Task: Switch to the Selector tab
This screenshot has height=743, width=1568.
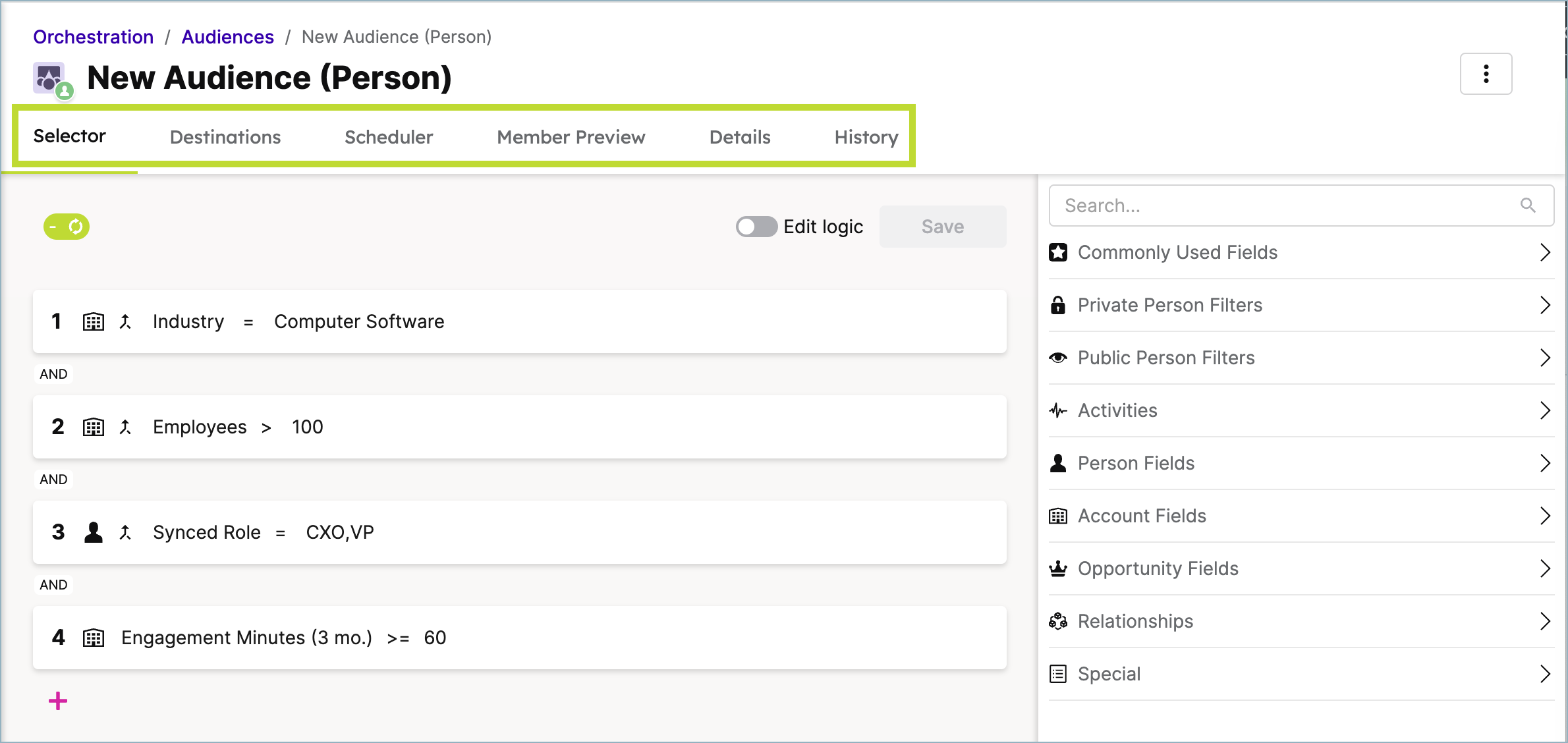Action: 70,136
